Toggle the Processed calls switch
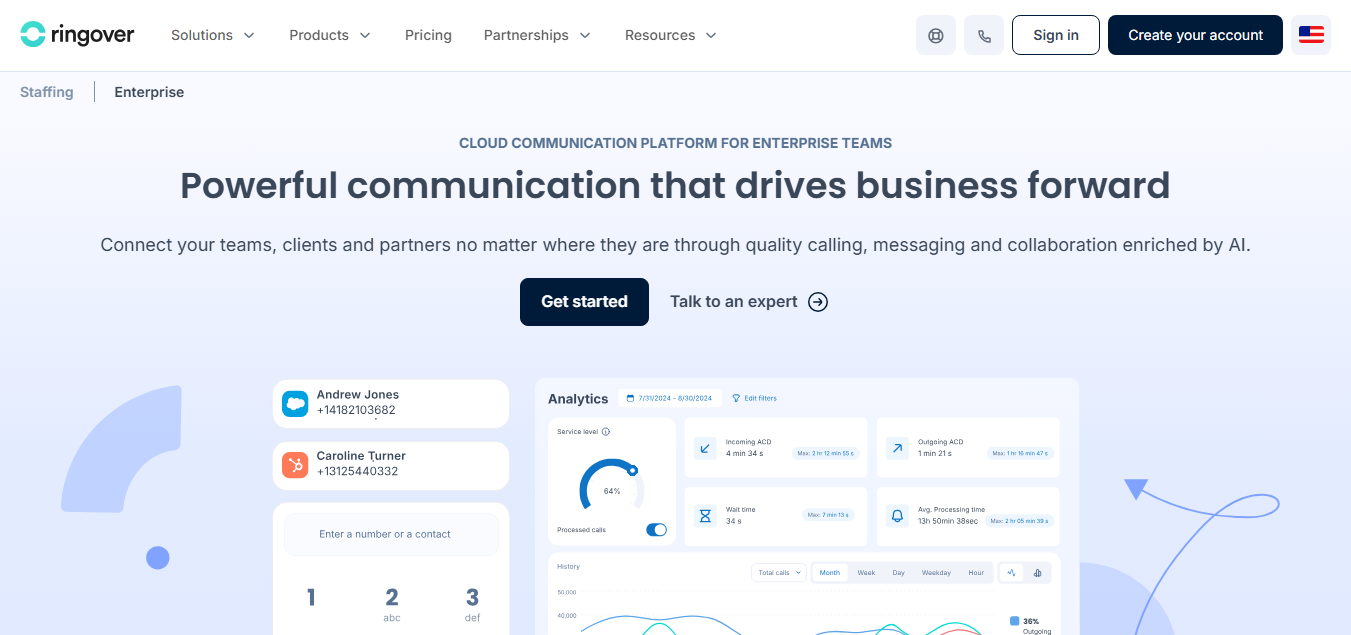The width and height of the screenshot is (1351, 635). pos(656,530)
